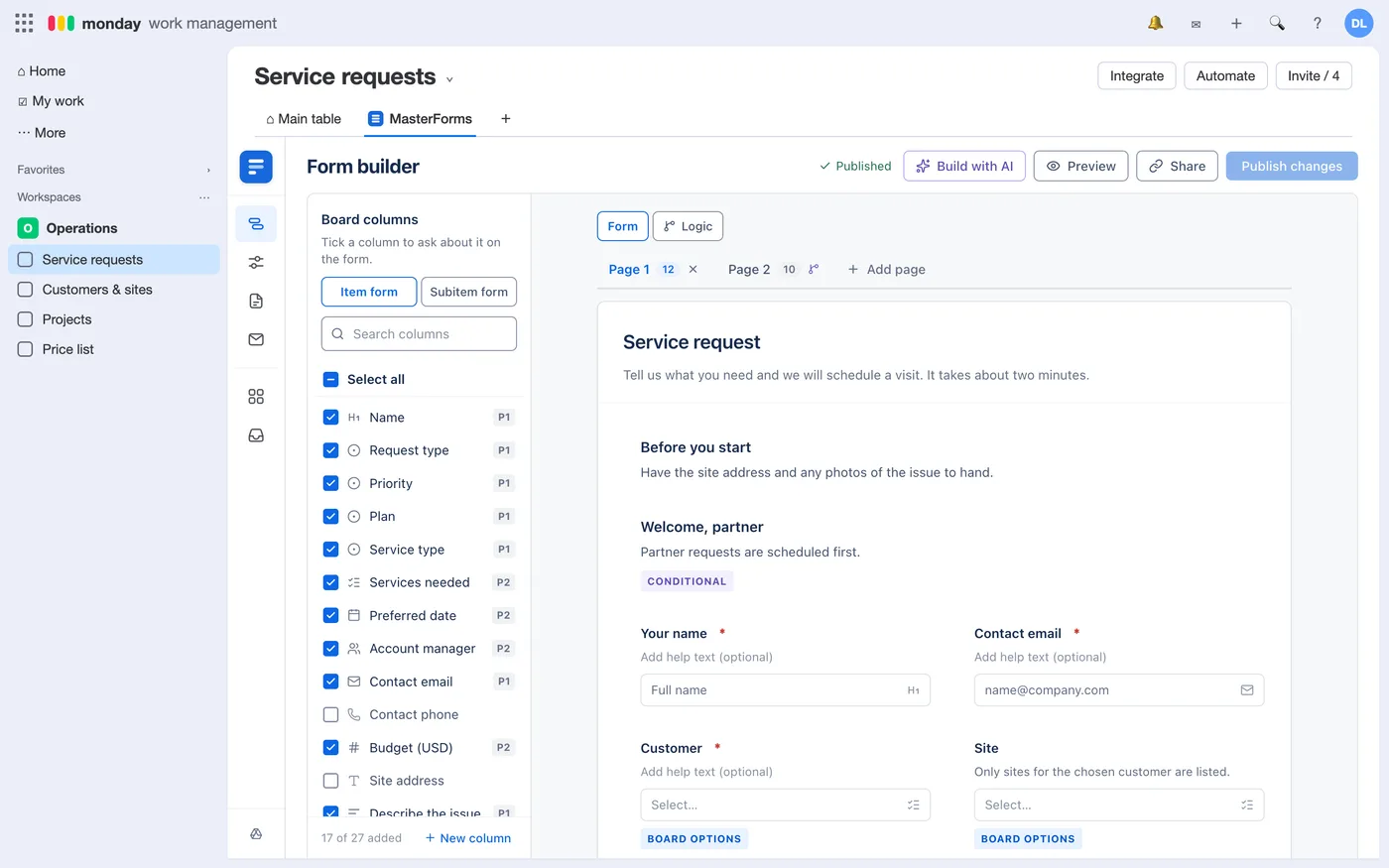The height and width of the screenshot is (868, 1389).
Task: Open the tray icon in the form rail
Action: pyautogui.click(x=256, y=435)
